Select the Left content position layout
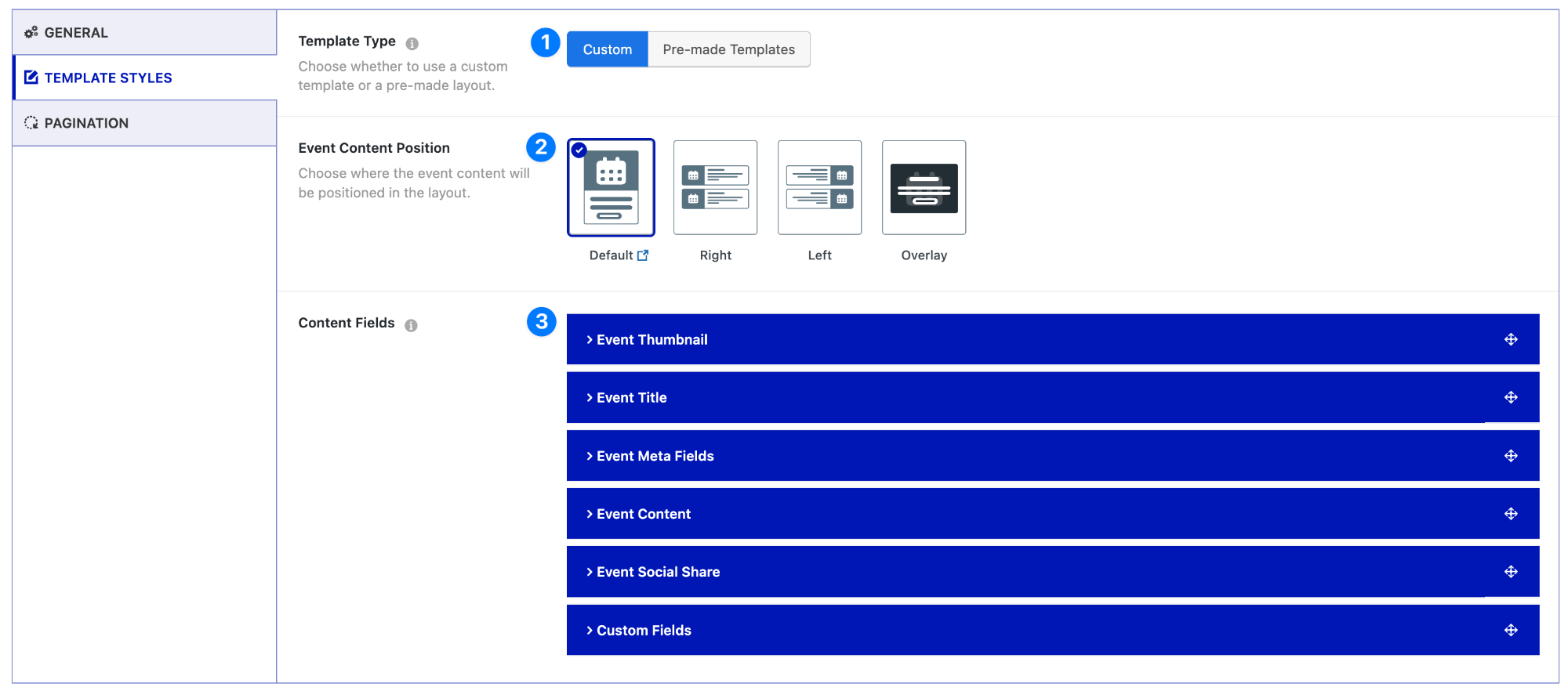 819,188
